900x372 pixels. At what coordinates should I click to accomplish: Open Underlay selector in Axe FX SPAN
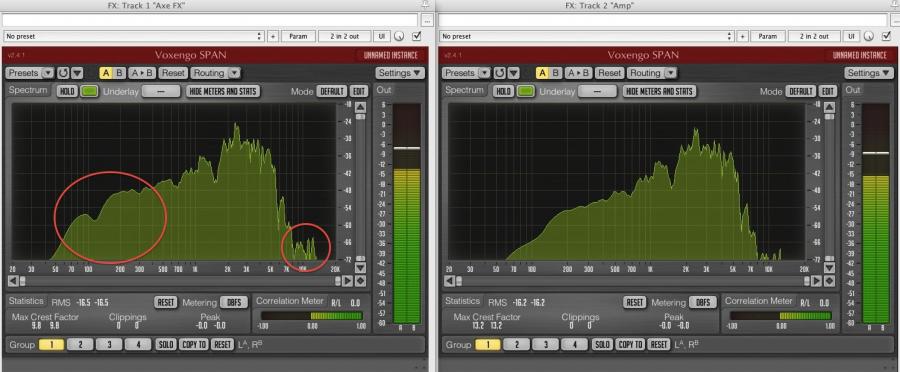(161, 91)
